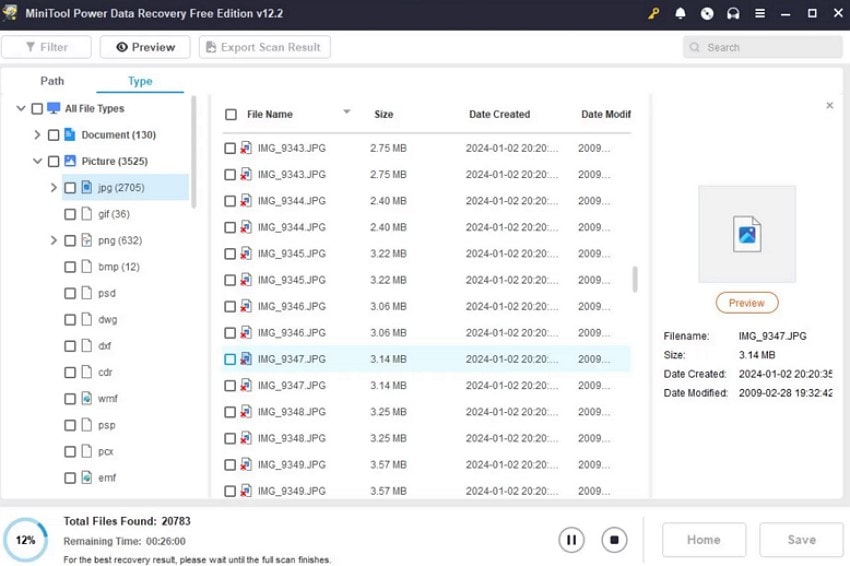The width and height of the screenshot is (850, 566).
Task: Switch to the Path tab
Action: [52, 81]
